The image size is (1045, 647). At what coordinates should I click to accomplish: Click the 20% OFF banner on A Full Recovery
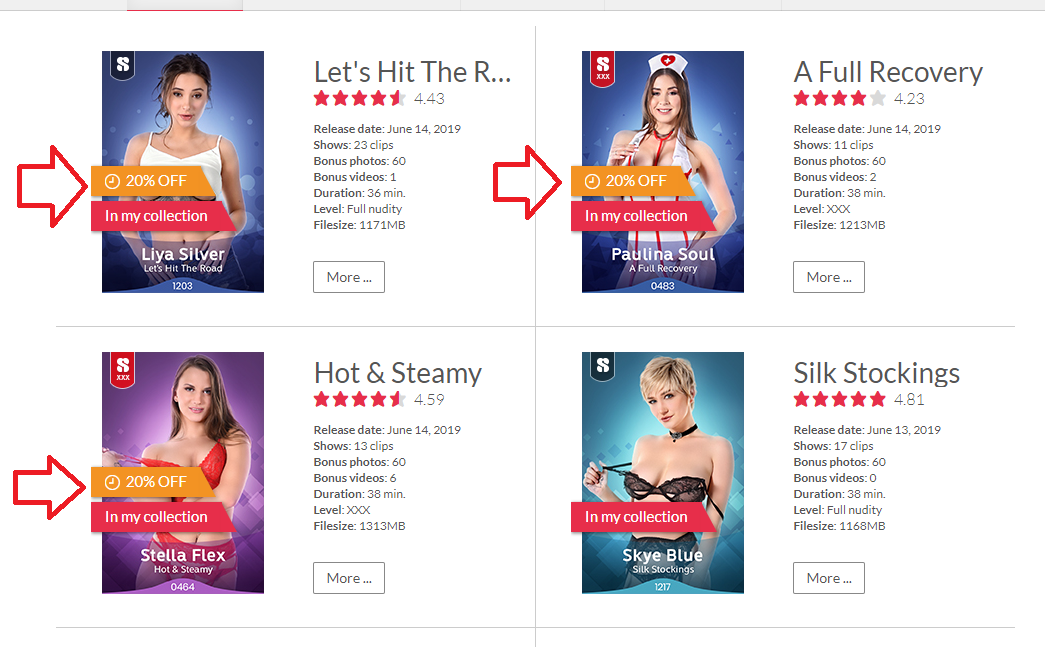point(632,181)
